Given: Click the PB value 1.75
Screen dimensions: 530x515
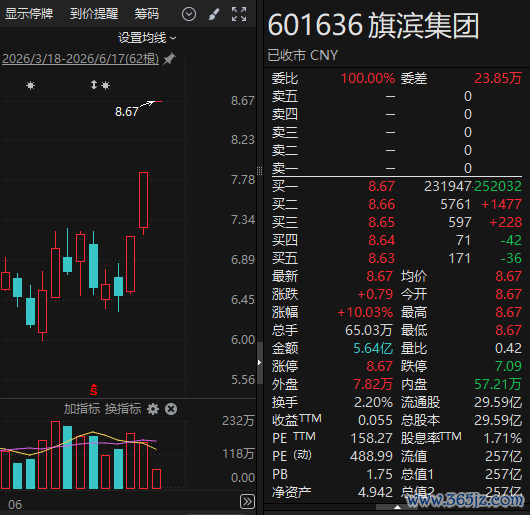Looking at the screenshot, I should 380,474.
